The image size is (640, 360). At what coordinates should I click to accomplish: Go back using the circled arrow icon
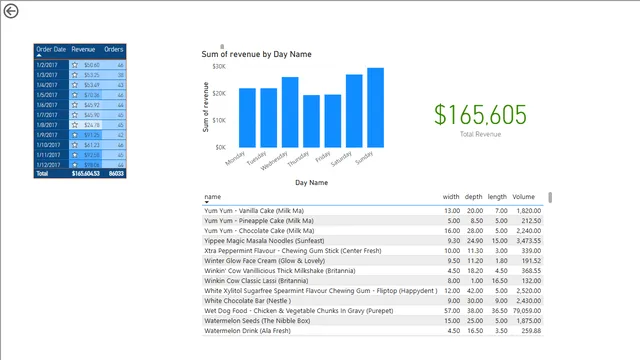[x=11, y=11]
